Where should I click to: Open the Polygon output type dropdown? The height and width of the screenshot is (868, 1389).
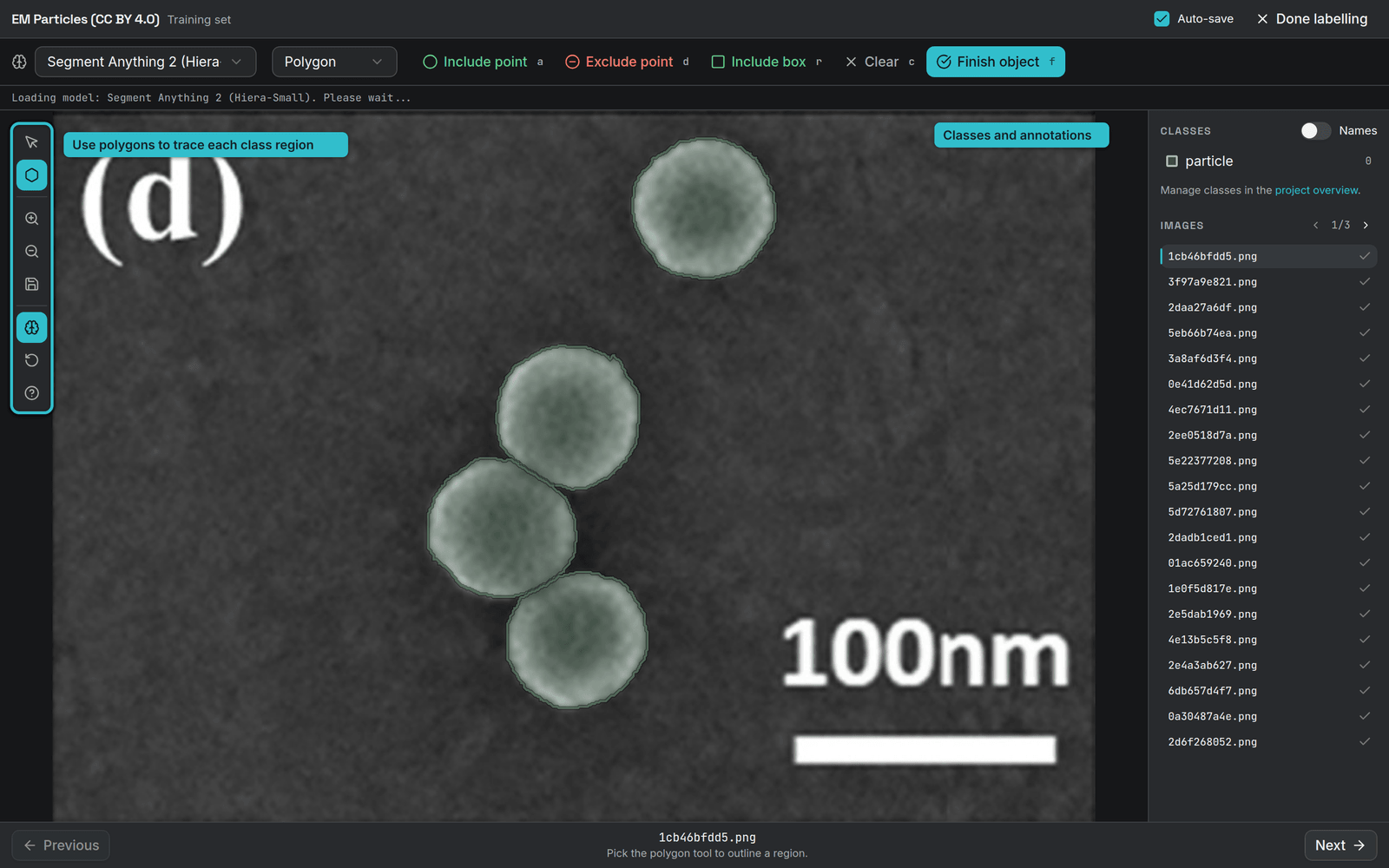[334, 62]
